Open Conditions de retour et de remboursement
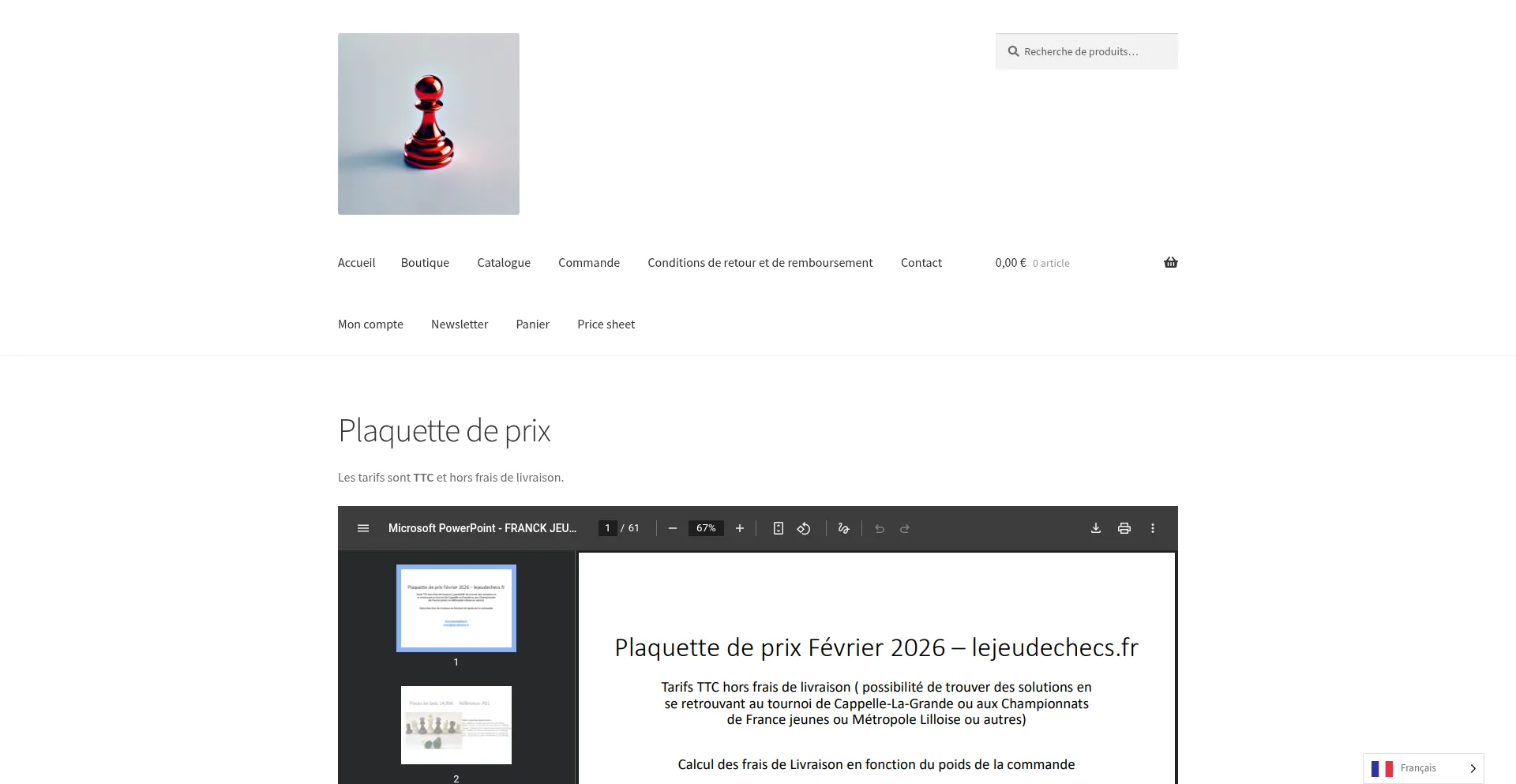This screenshot has height=784, width=1516. point(760,263)
